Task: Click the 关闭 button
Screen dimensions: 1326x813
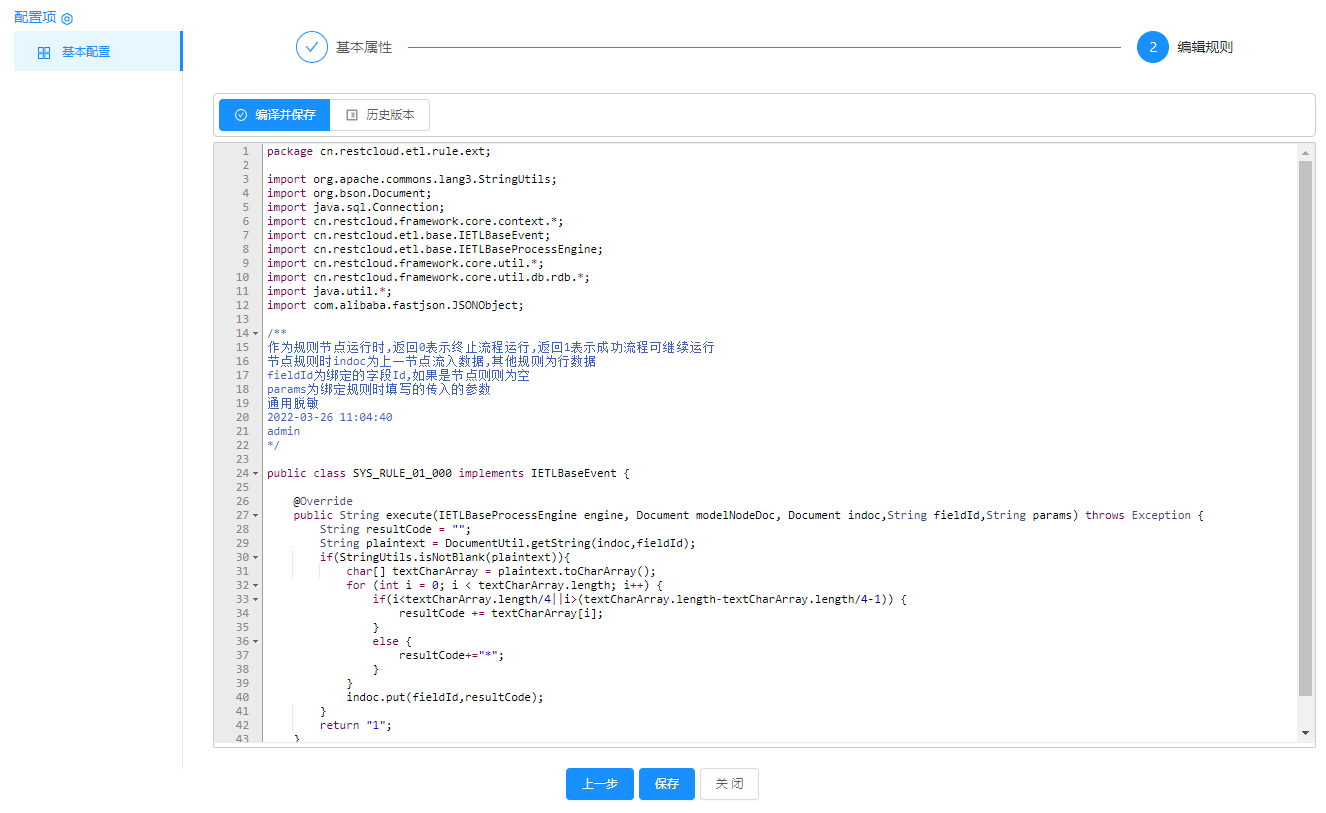Action: tap(729, 784)
